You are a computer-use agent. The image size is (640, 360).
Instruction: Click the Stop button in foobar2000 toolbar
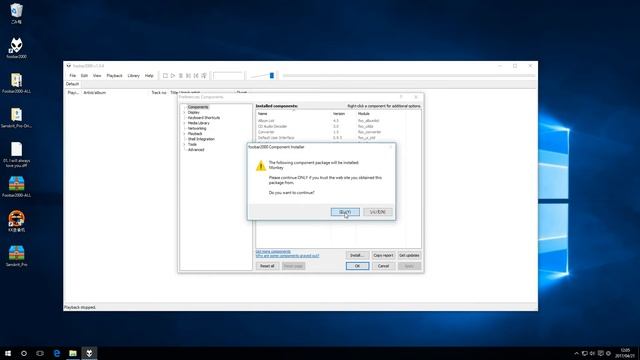click(x=165, y=76)
